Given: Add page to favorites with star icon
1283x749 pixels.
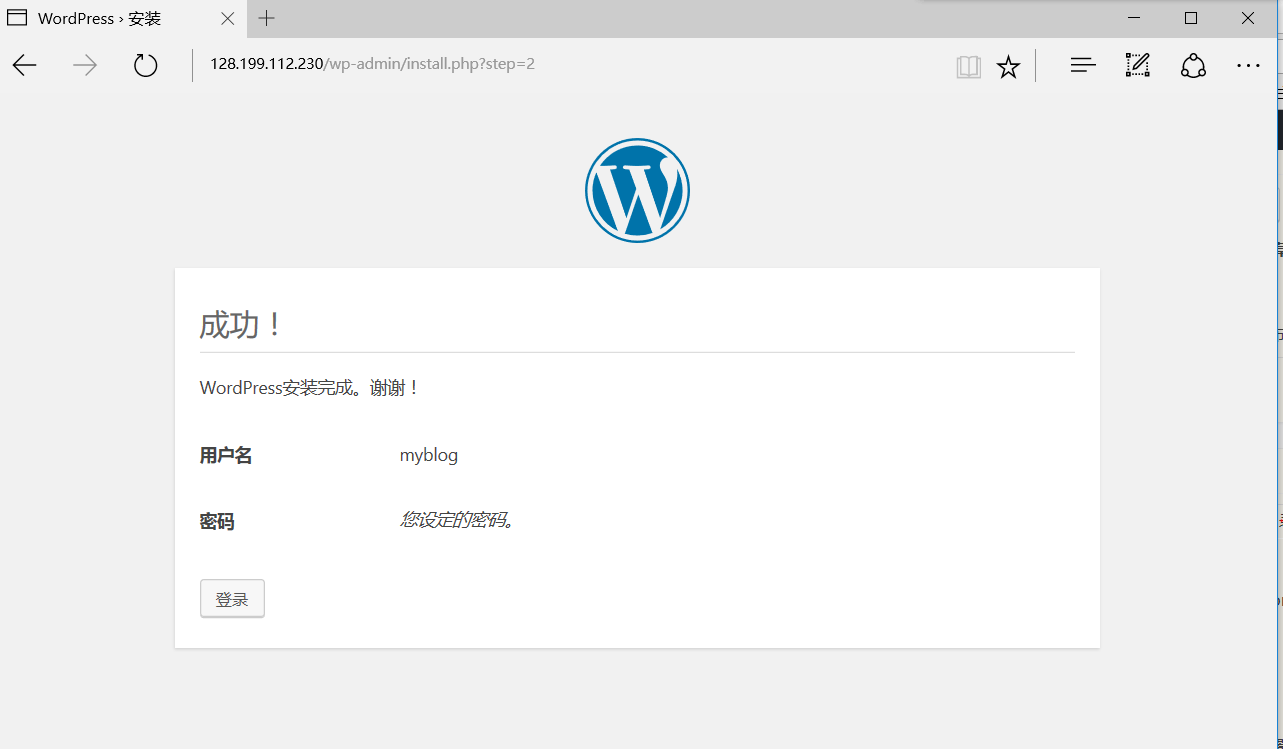Looking at the screenshot, I should [x=1008, y=67].
